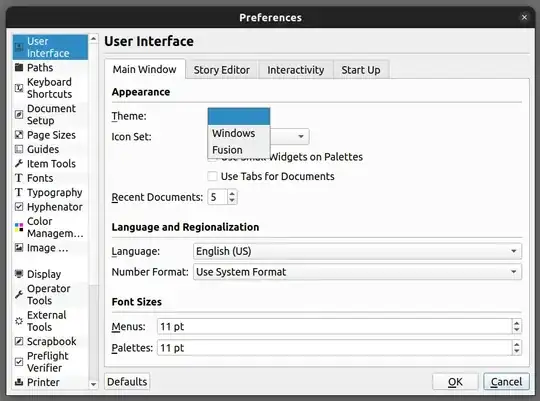540x401 pixels.
Task: Open Item Tools wrench icon
Action: 19,163
